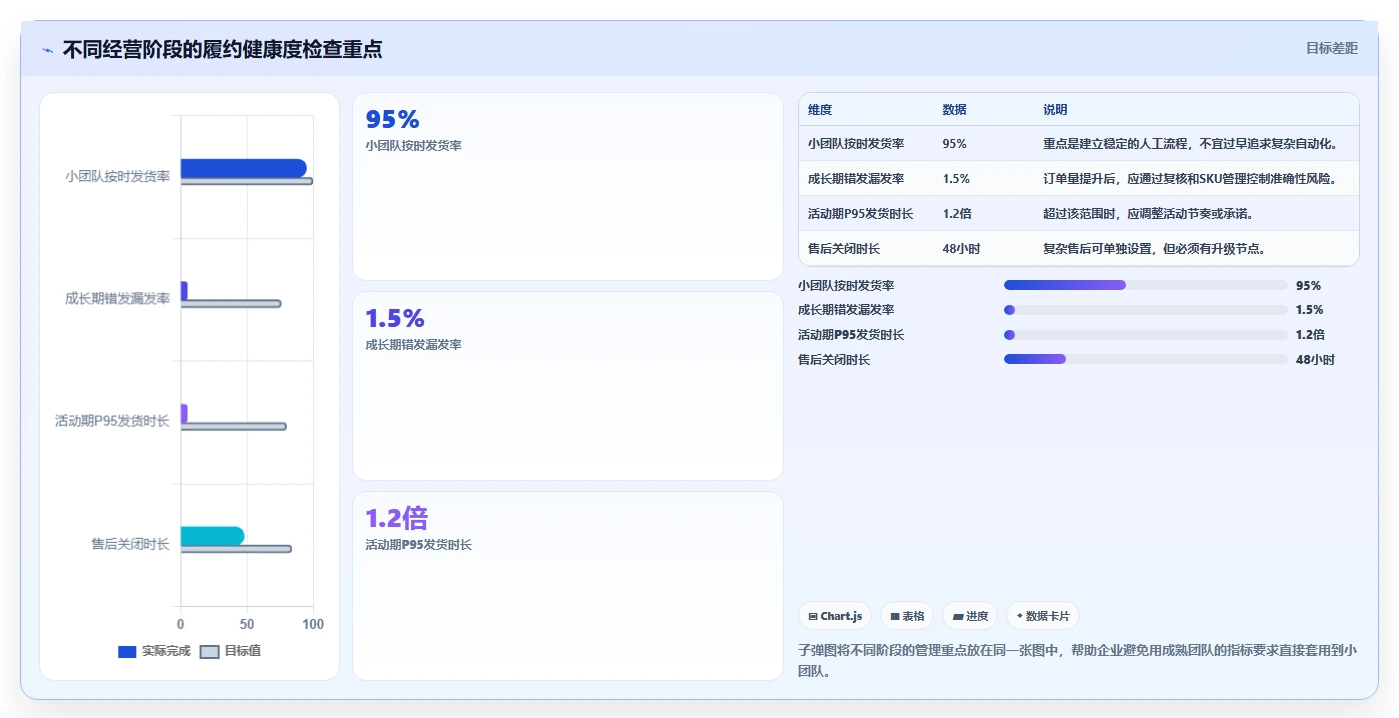Click the 48小时 cell in the table
This screenshot has width=1399, height=718.
961,248
